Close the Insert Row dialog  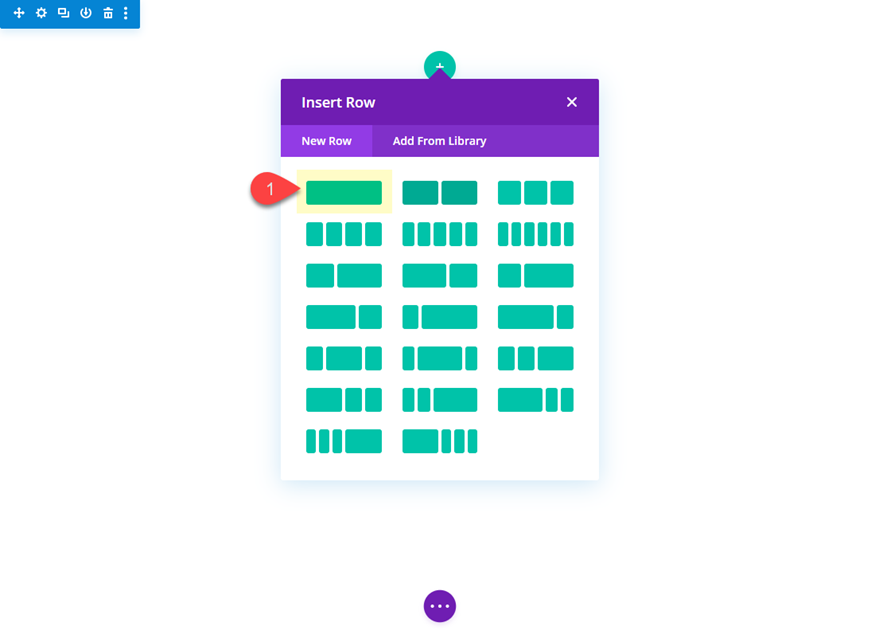(572, 102)
